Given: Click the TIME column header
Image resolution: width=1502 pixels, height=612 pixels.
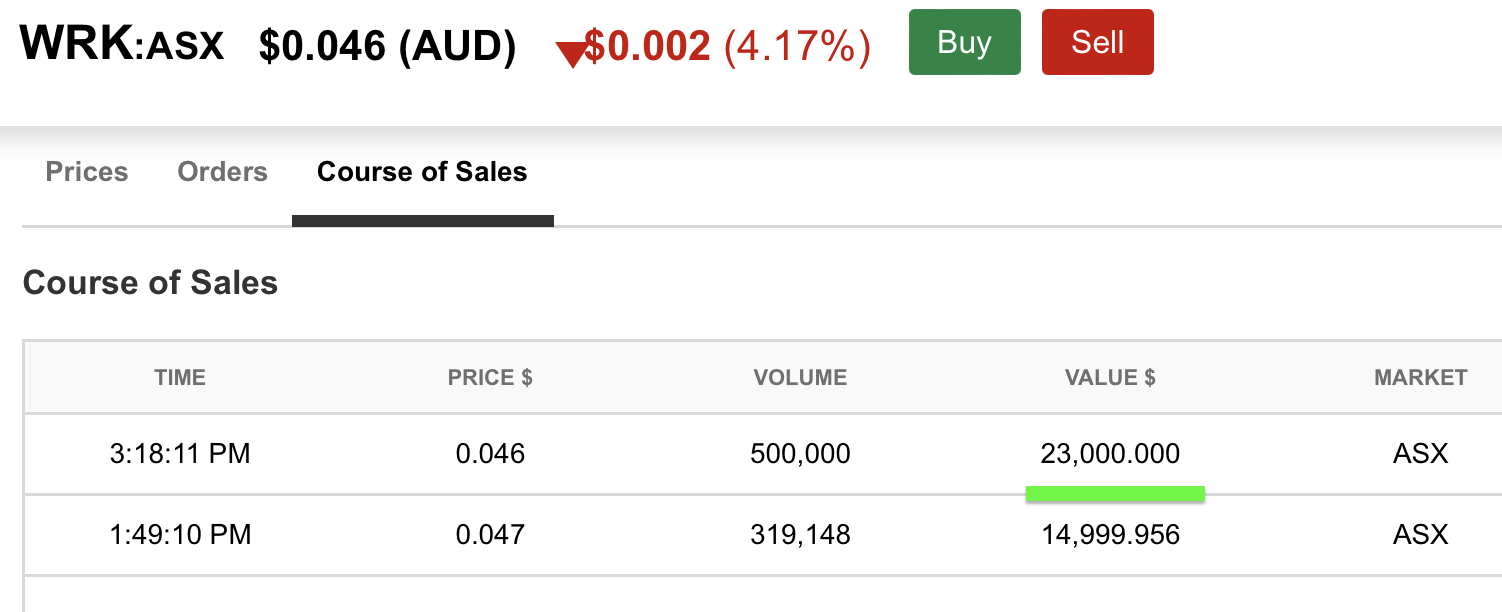Looking at the screenshot, I should (x=180, y=378).
